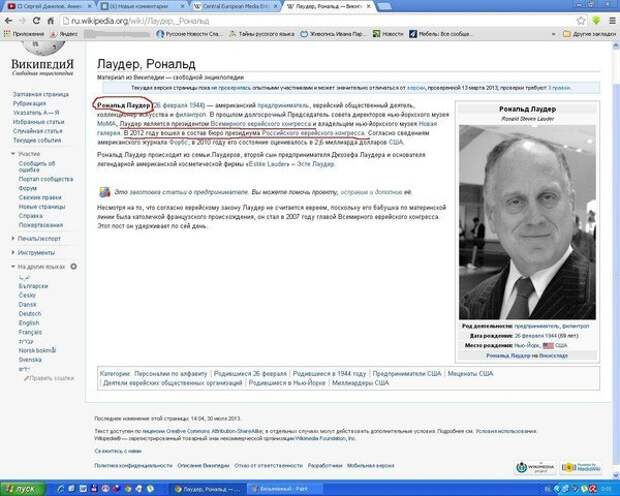This screenshot has height=496, width=620.
Task: Open the Российского еврейского конгресса link
Action: (313, 133)
